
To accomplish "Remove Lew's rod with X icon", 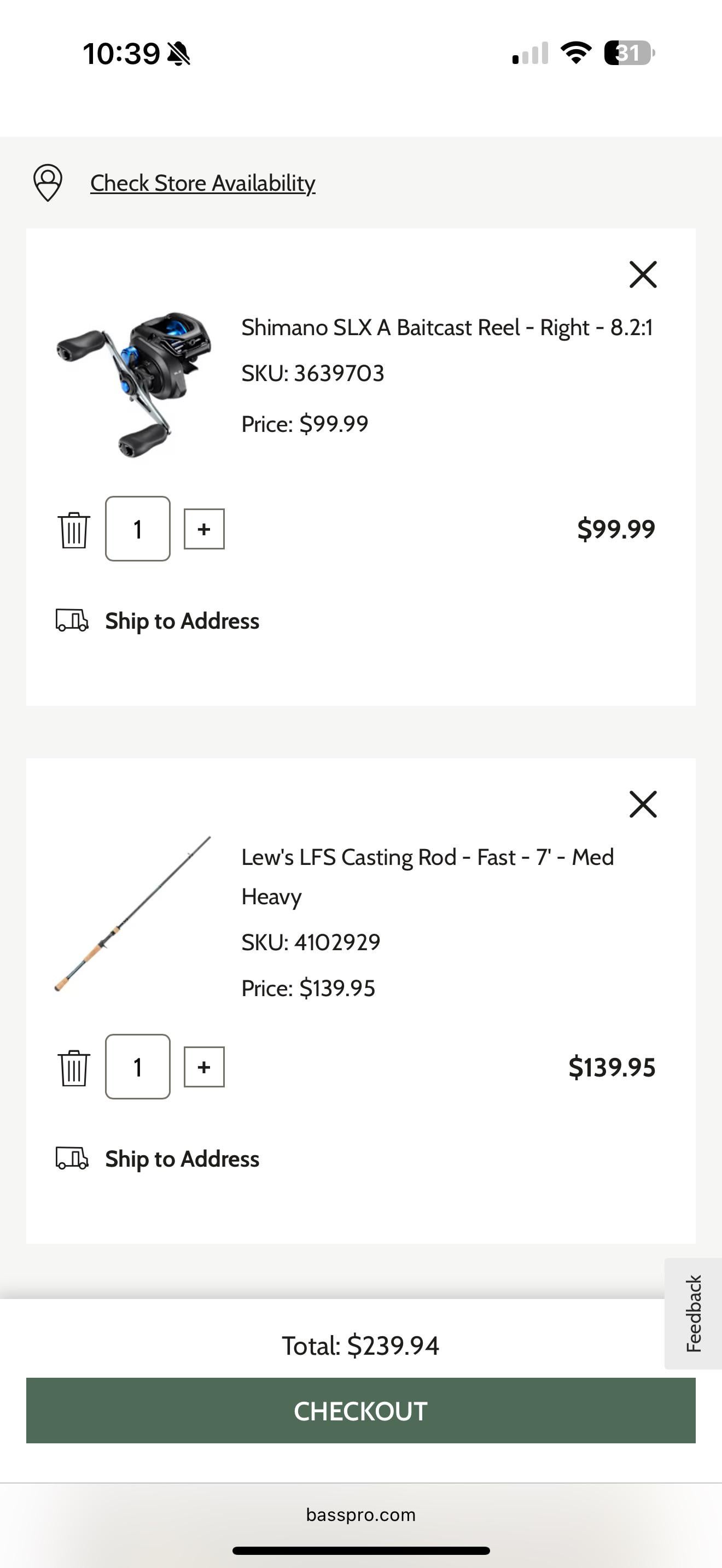I will [x=643, y=804].
